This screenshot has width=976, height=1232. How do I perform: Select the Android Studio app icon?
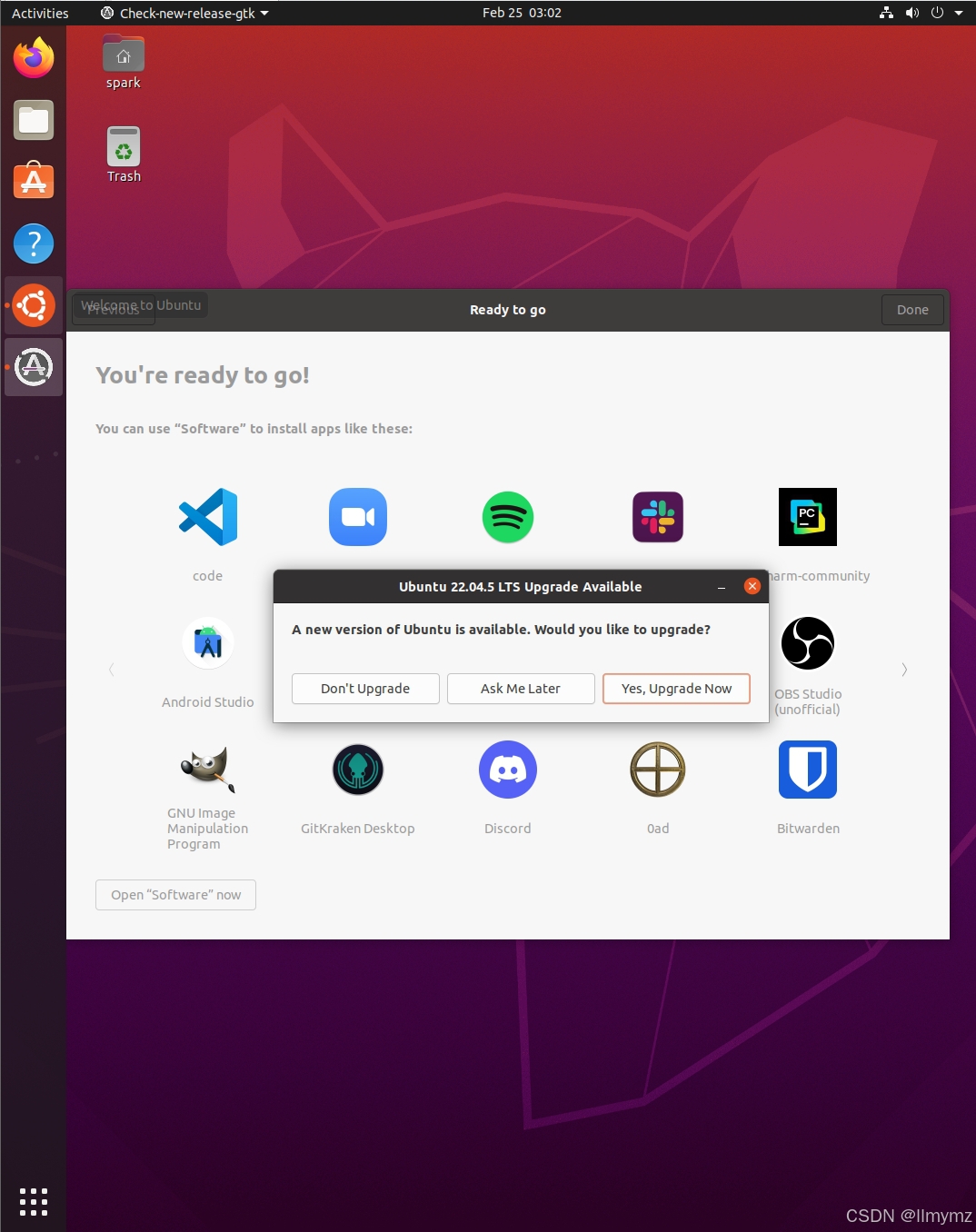[208, 643]
